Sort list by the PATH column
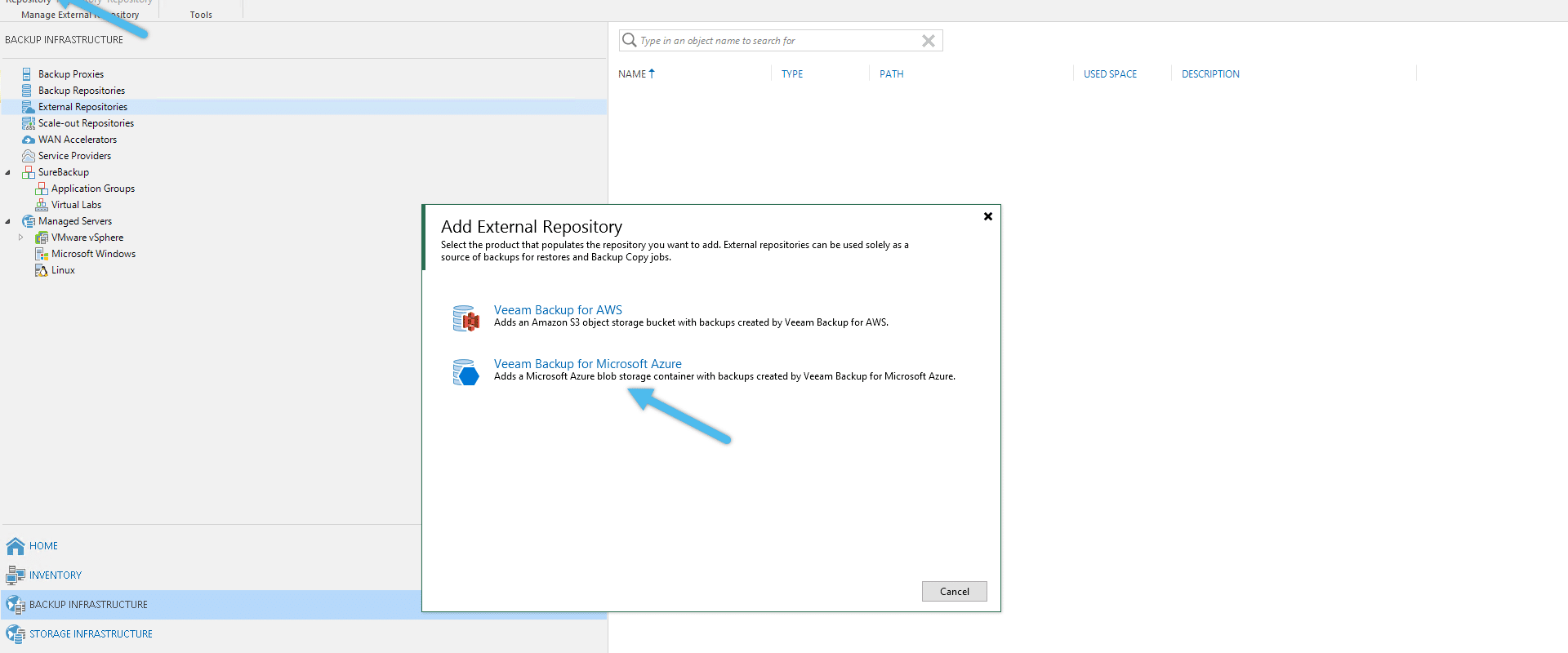 [x=891, y=74]
